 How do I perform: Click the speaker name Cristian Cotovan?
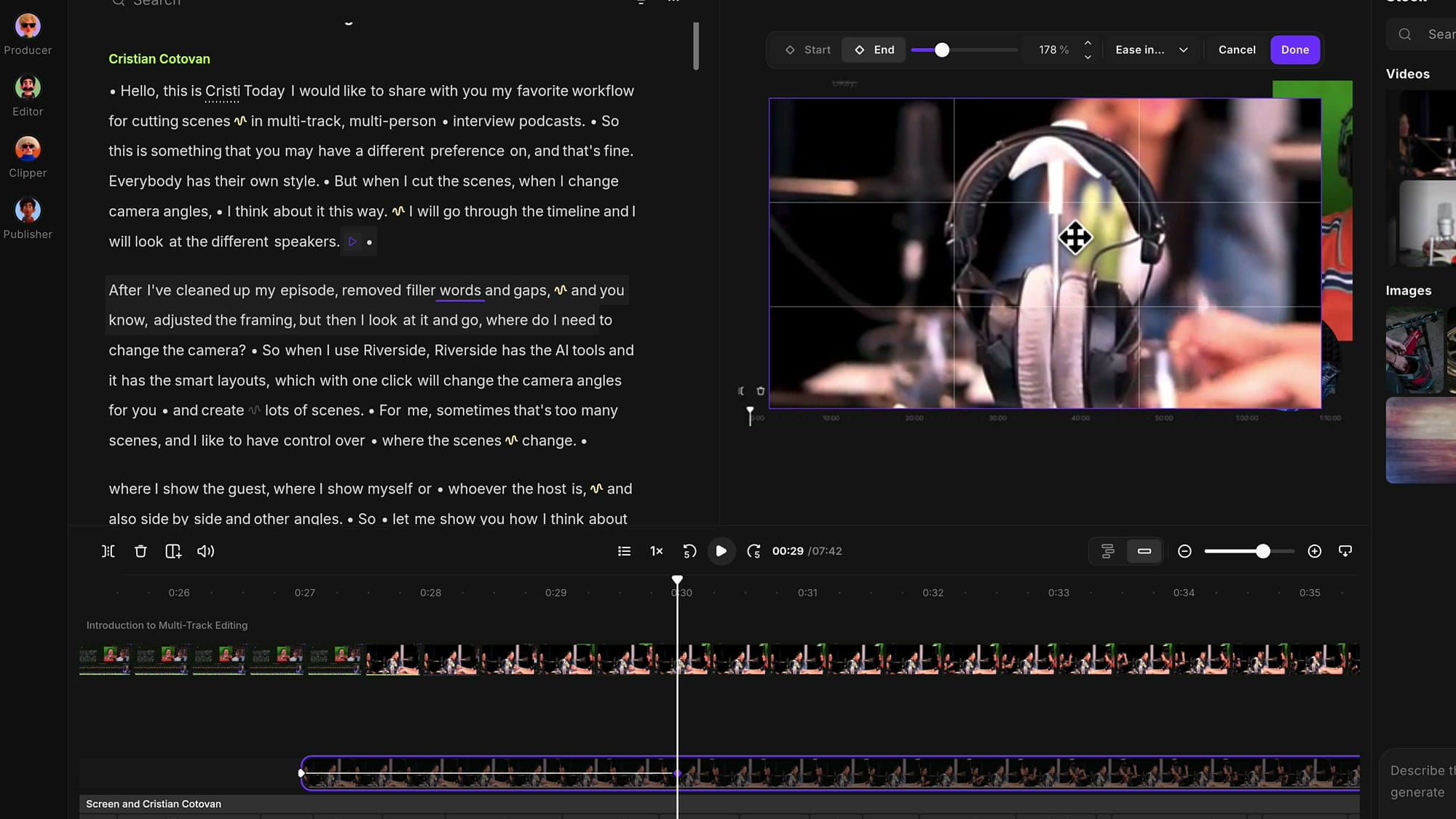[x=159, y=59]
